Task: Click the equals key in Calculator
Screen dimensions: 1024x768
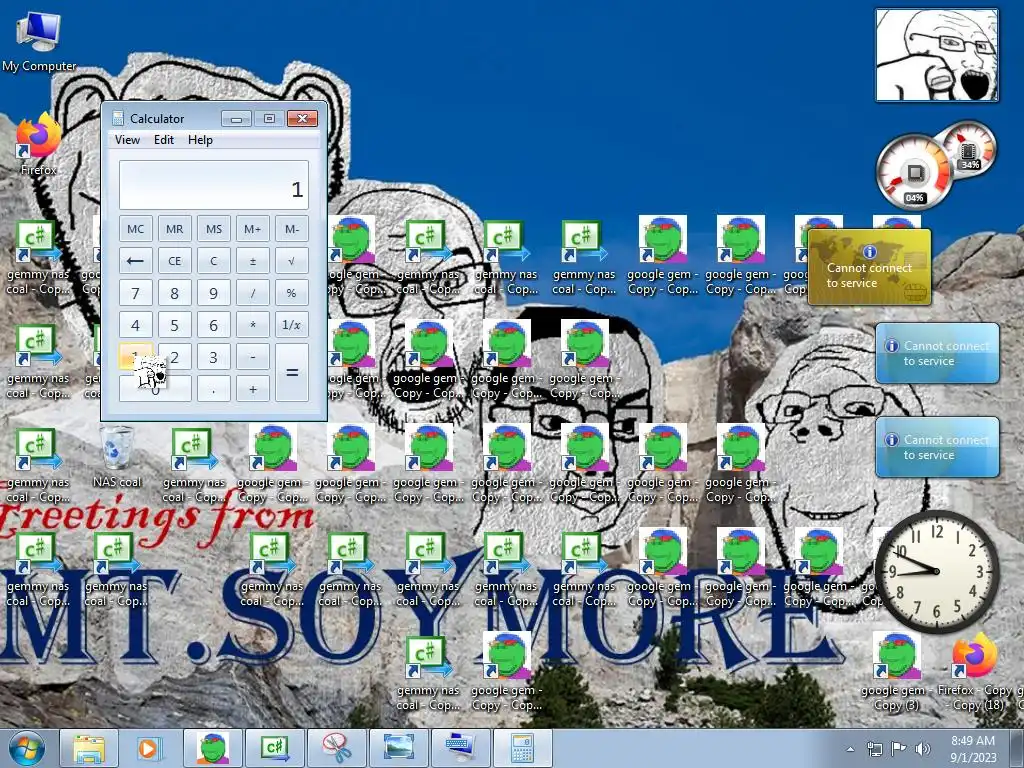Action: [291, 372]
